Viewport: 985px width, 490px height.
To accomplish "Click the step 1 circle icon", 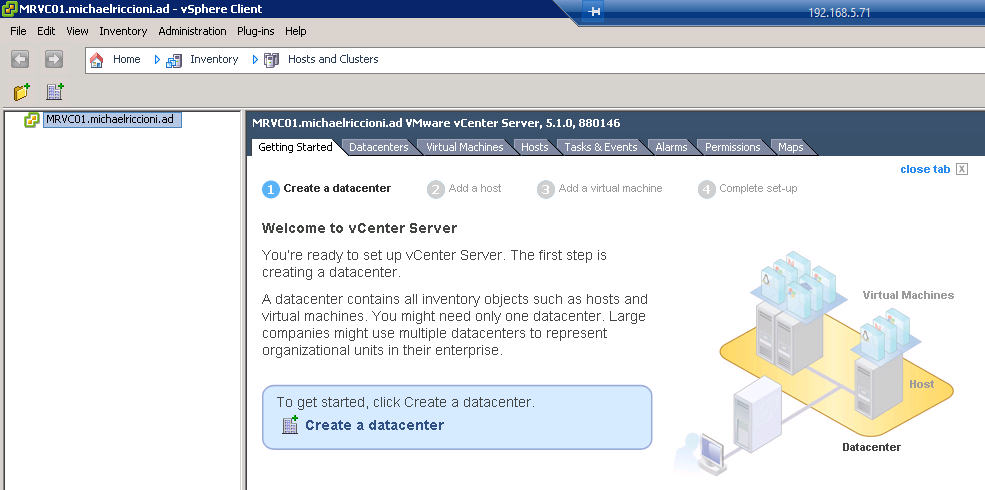I will click(x=271, y=189).
